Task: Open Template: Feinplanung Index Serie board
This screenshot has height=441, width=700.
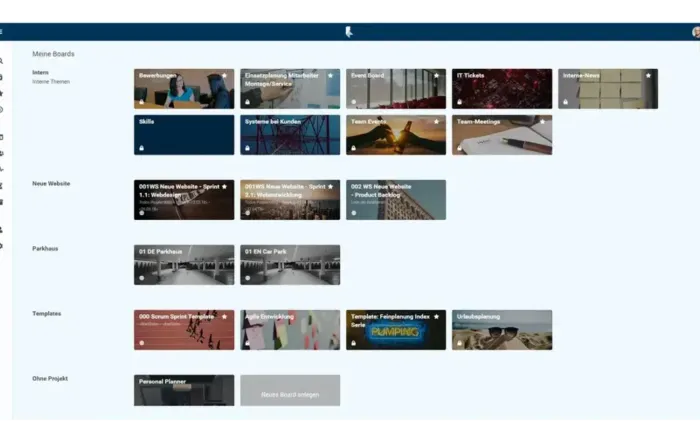Action: 396,330
